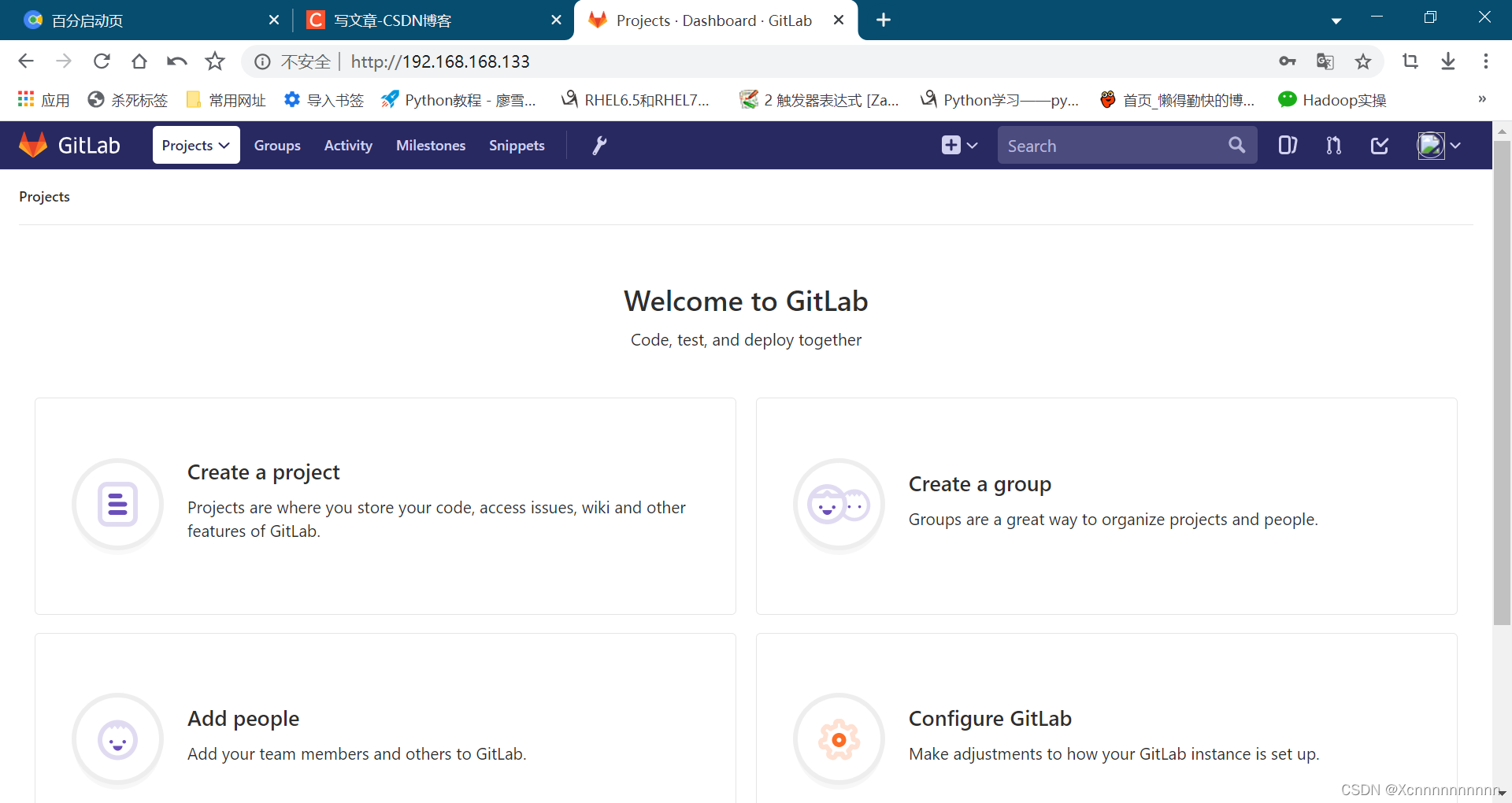The width and height of the screenshot is (1512, 803).
Task: Click the crop screenshot icon
Action: 1410,61
